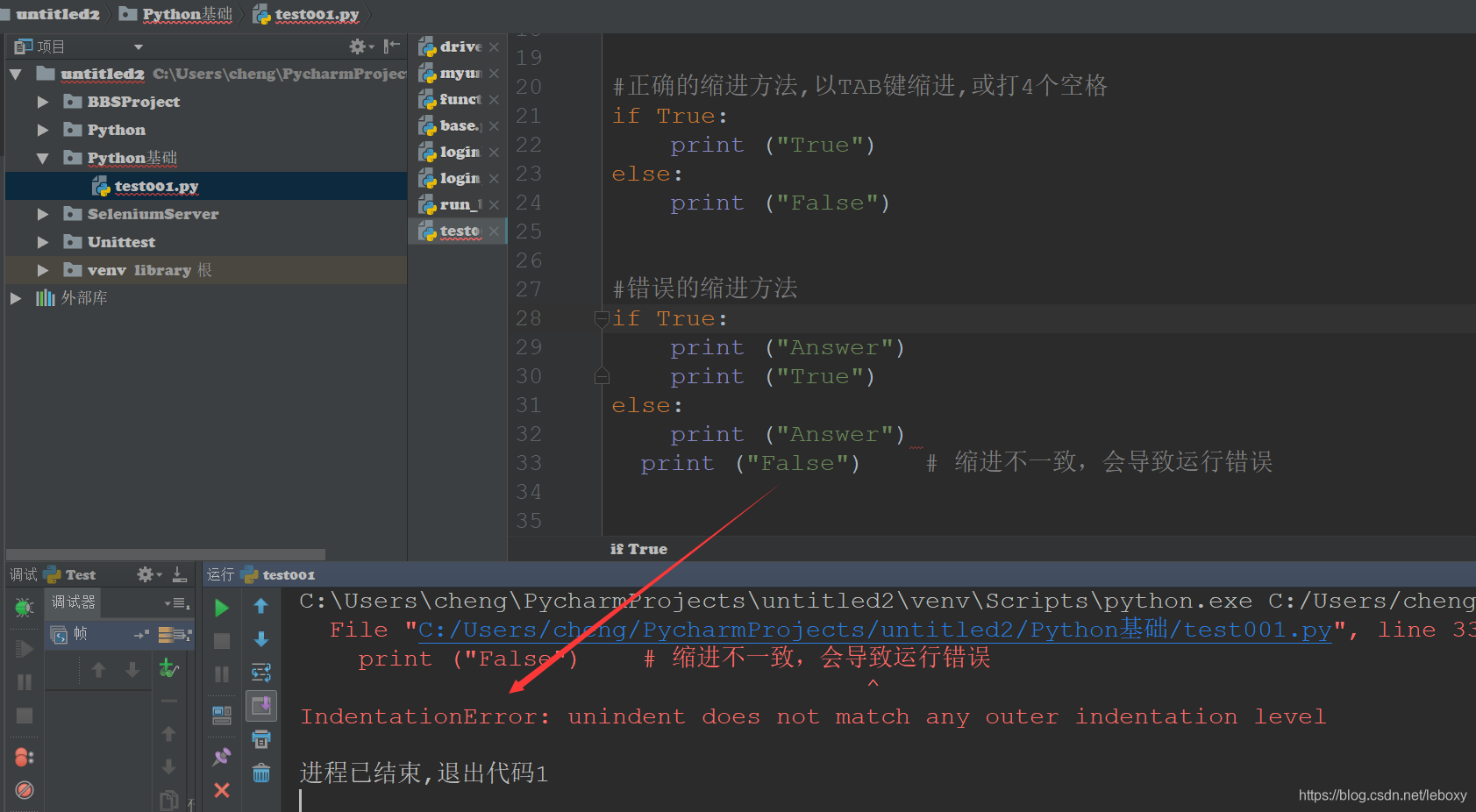Print the console output
The width and height of the screenshot is (1476, 812).
point(260,739)
